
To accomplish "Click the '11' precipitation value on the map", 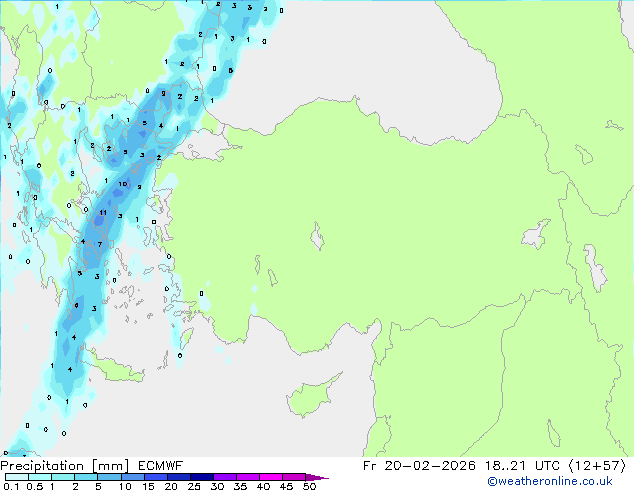I will [x=103, y=213].
